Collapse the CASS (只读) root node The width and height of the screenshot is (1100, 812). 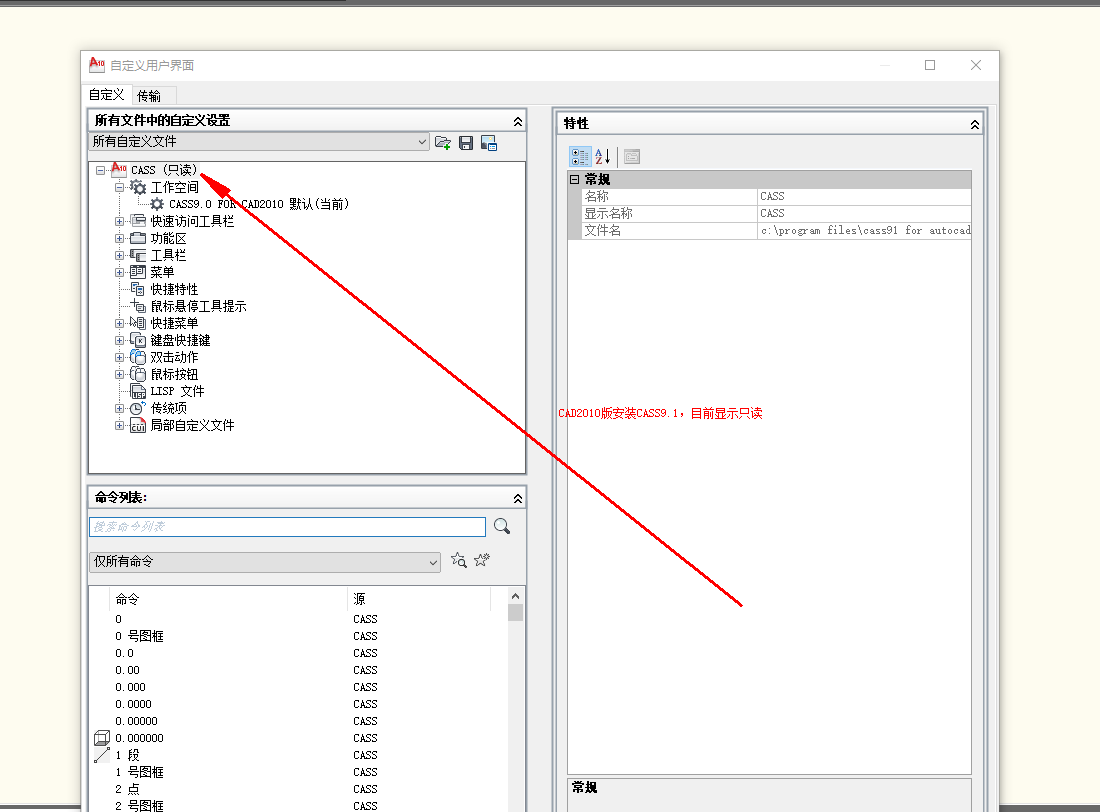(100, 170)
